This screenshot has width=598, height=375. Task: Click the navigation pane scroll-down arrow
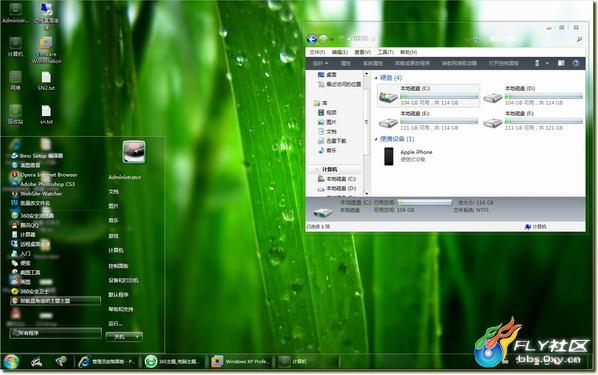367,194
